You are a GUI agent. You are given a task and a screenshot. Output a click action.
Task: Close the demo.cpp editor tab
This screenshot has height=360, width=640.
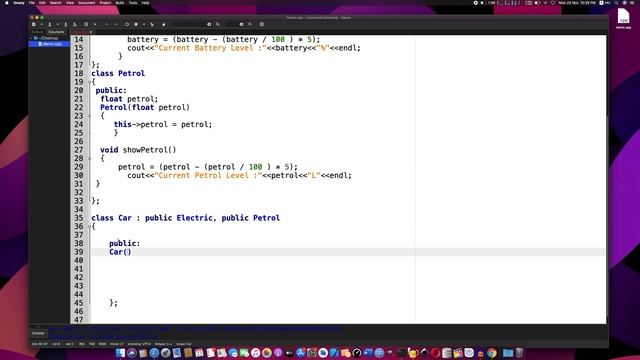(91, 32)
